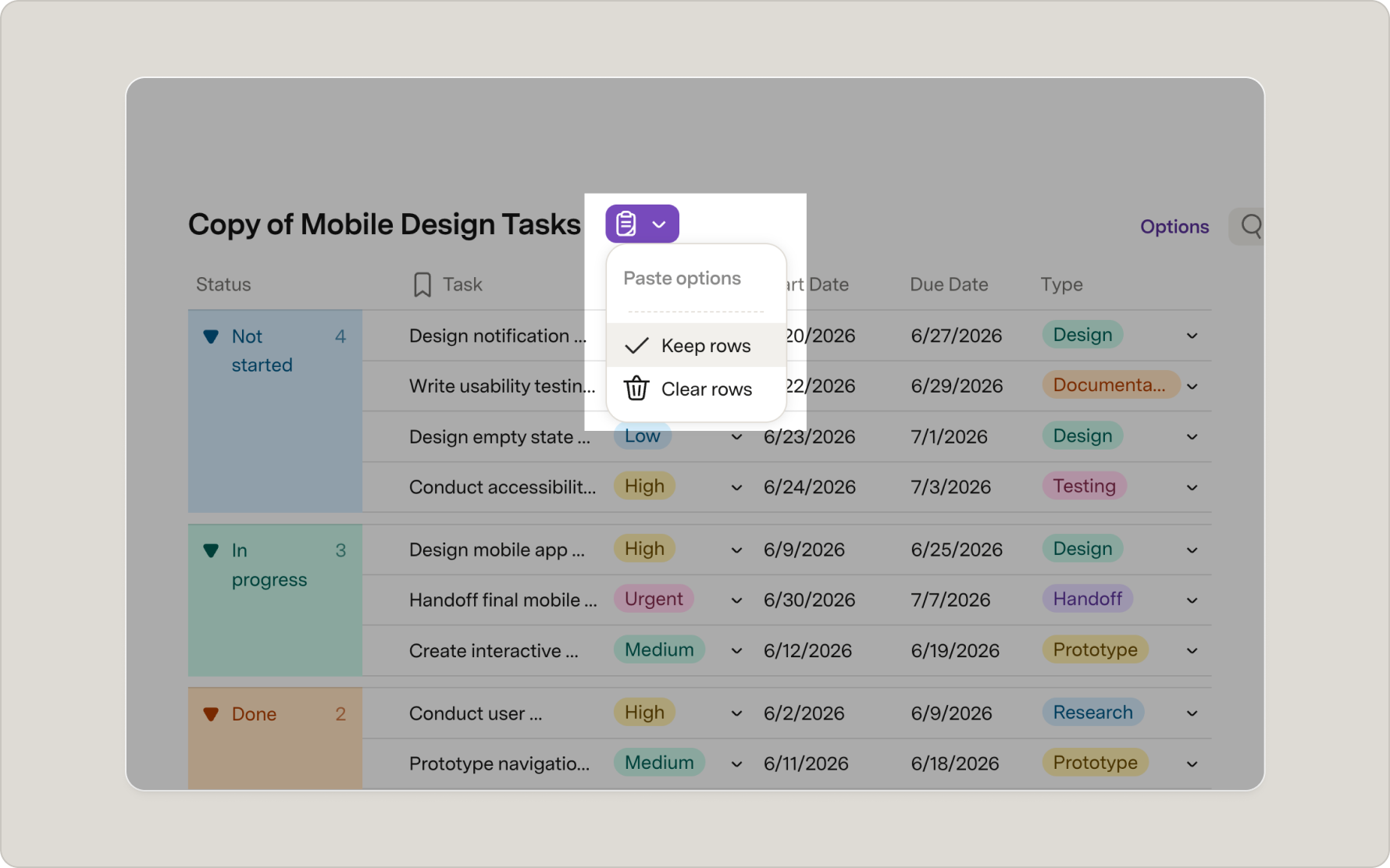The height and width of the screenshot is (868, 1390).
Task: Open priority dropdown next to Urgent tag
Action: pos(736,600)
